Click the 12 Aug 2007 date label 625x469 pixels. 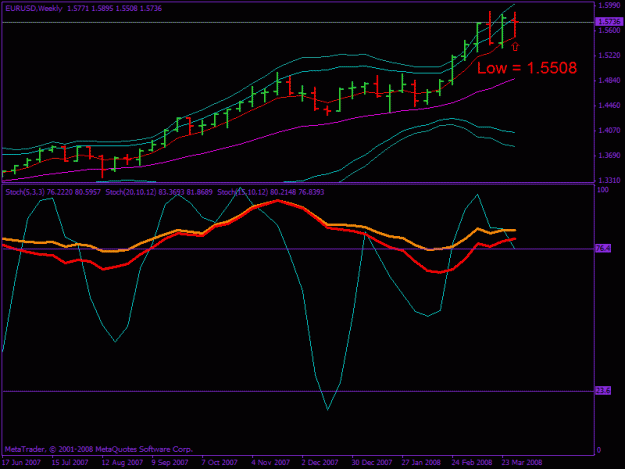[x=122, y=463]
